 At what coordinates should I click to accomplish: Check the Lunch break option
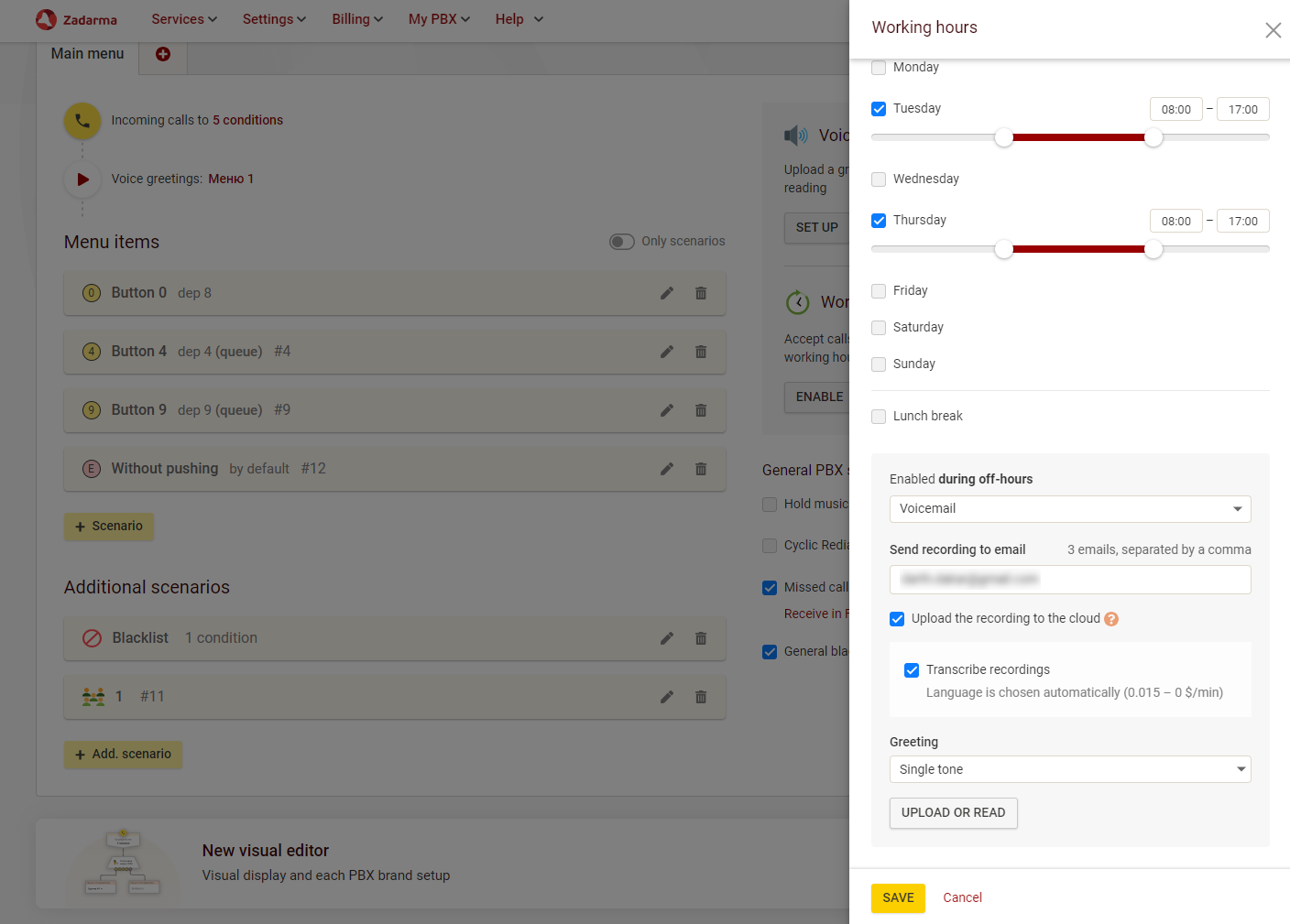tap(879, 417)
